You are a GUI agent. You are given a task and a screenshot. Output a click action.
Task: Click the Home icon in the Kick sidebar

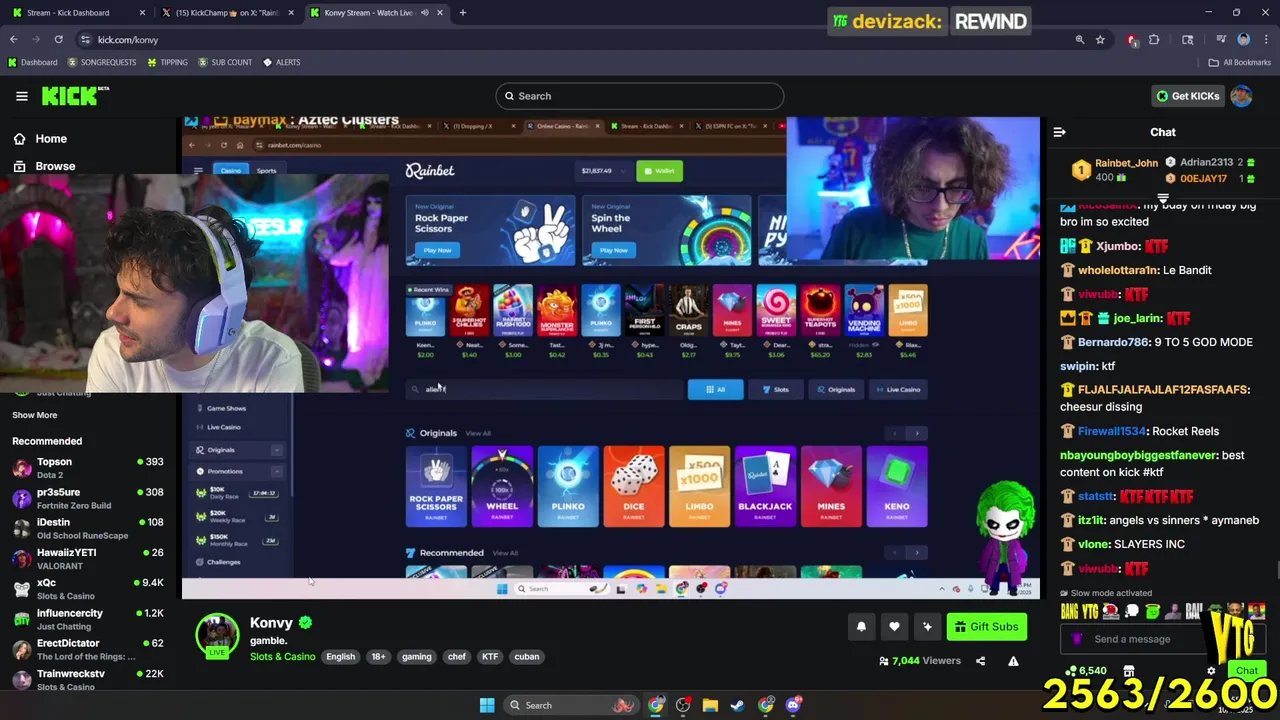click(19, 139)
